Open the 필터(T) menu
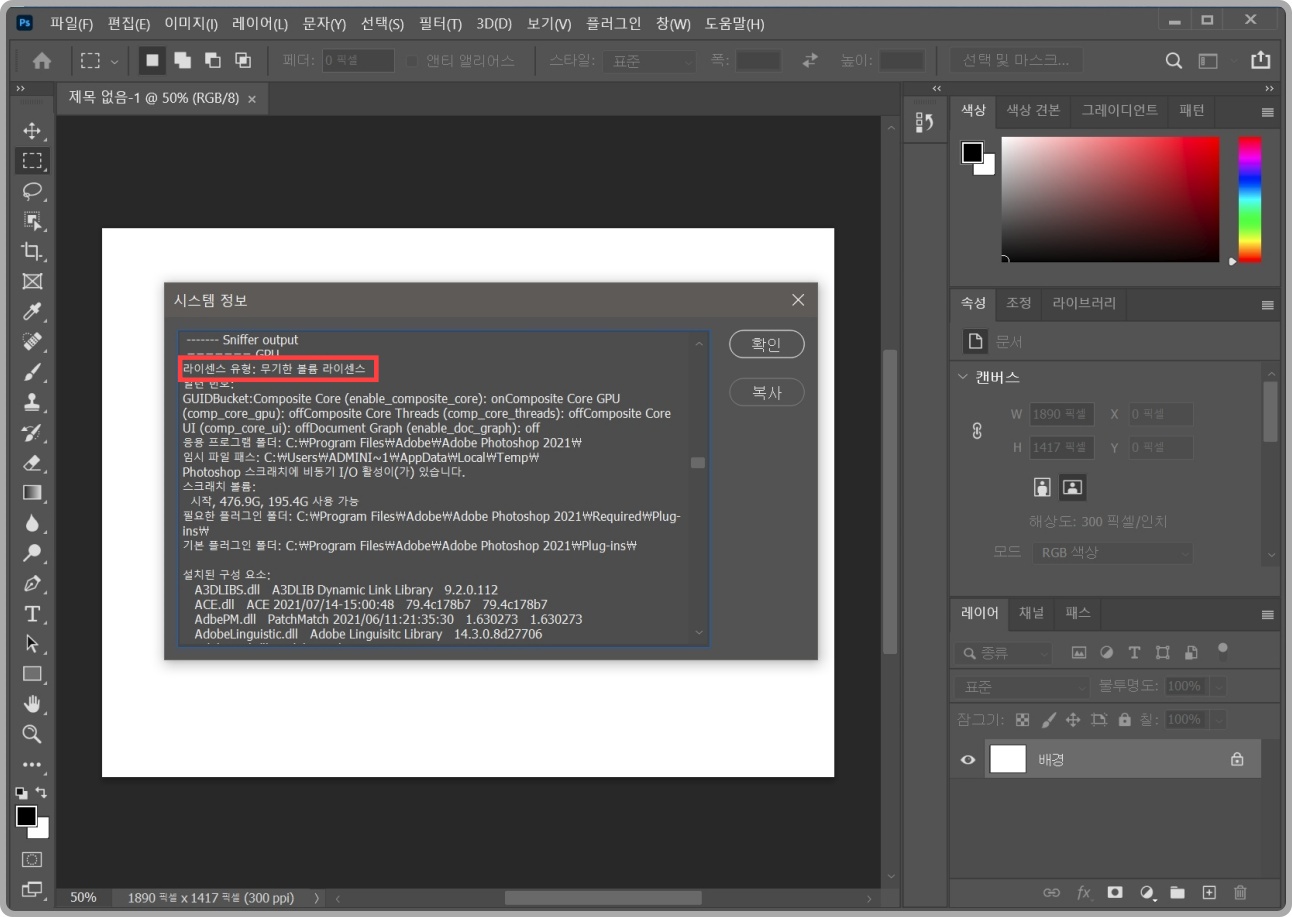 pyautogui.click(x=441, y=23)
